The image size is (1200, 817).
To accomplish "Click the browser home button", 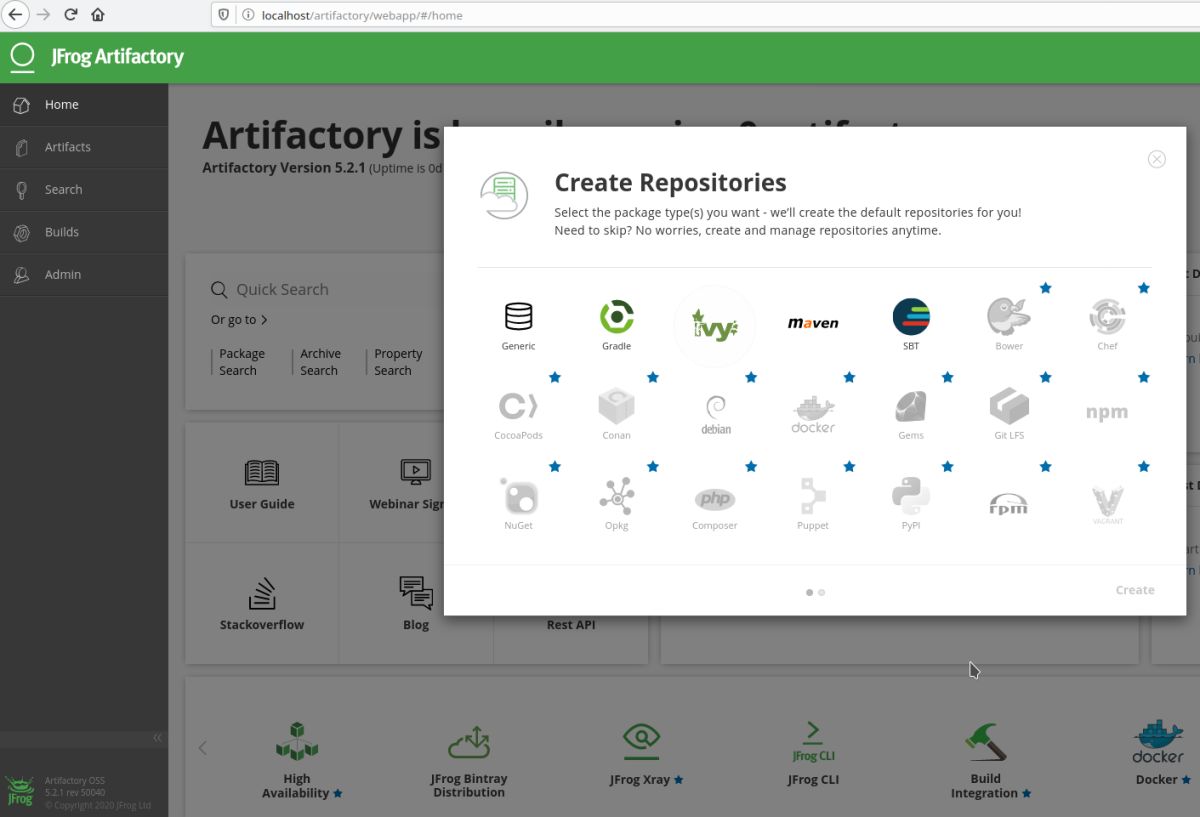I will pos(98,15).
